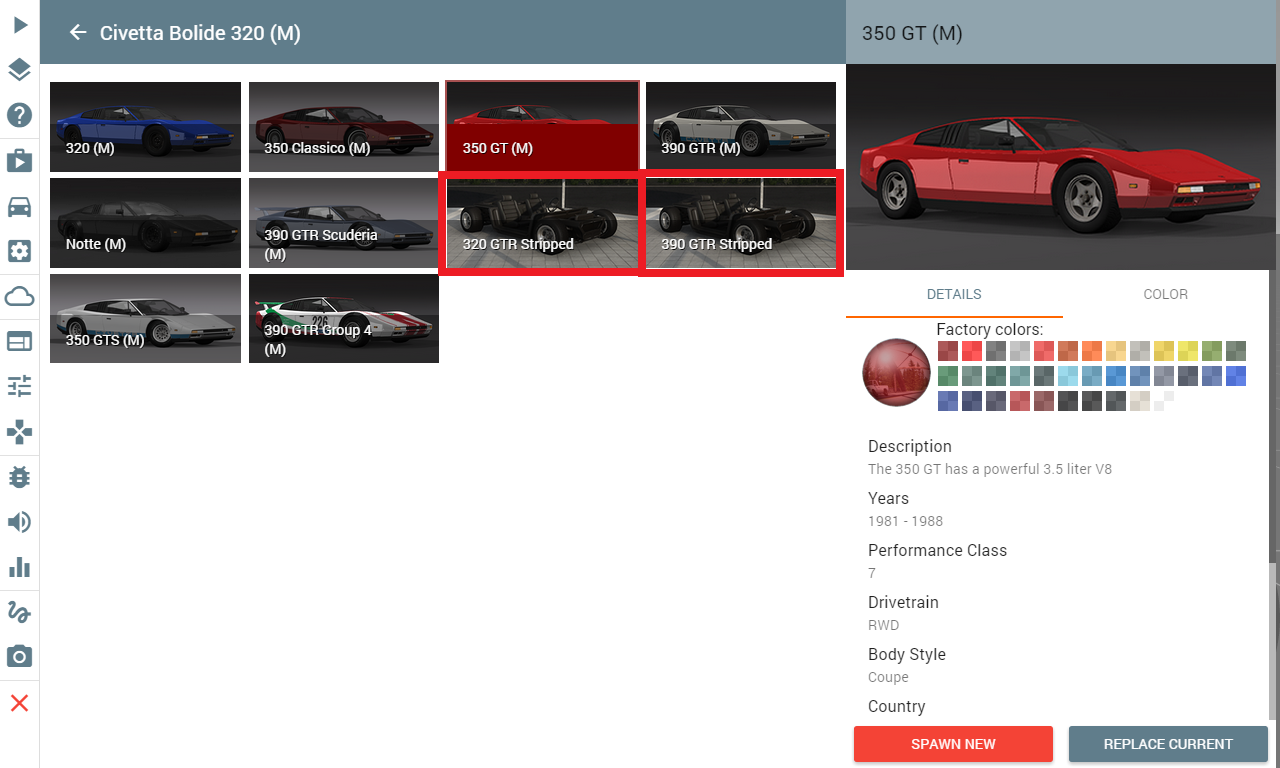Open the replay briefcase play icon
This screenshot has height=768, width=1280.
(x=20, y=160)
